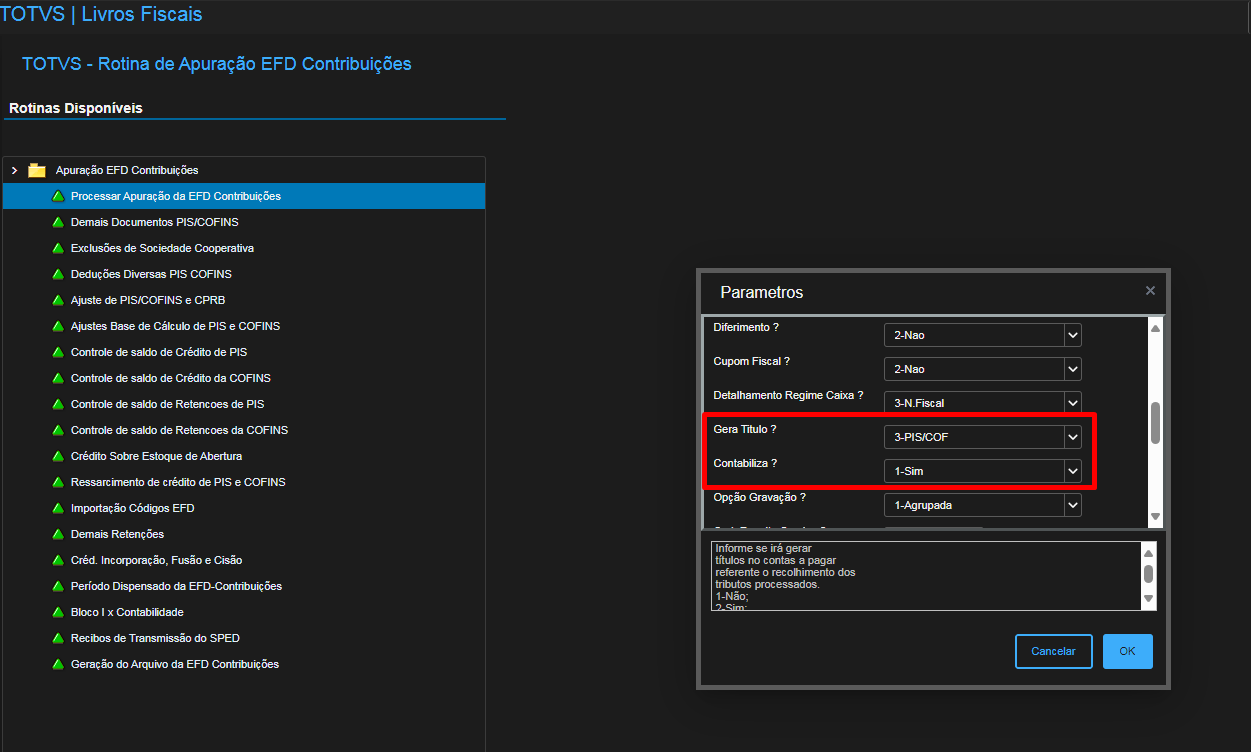Click green triangle icon beside Demais Retenções
1251x752 pixels.
click(x=58, y=534)
